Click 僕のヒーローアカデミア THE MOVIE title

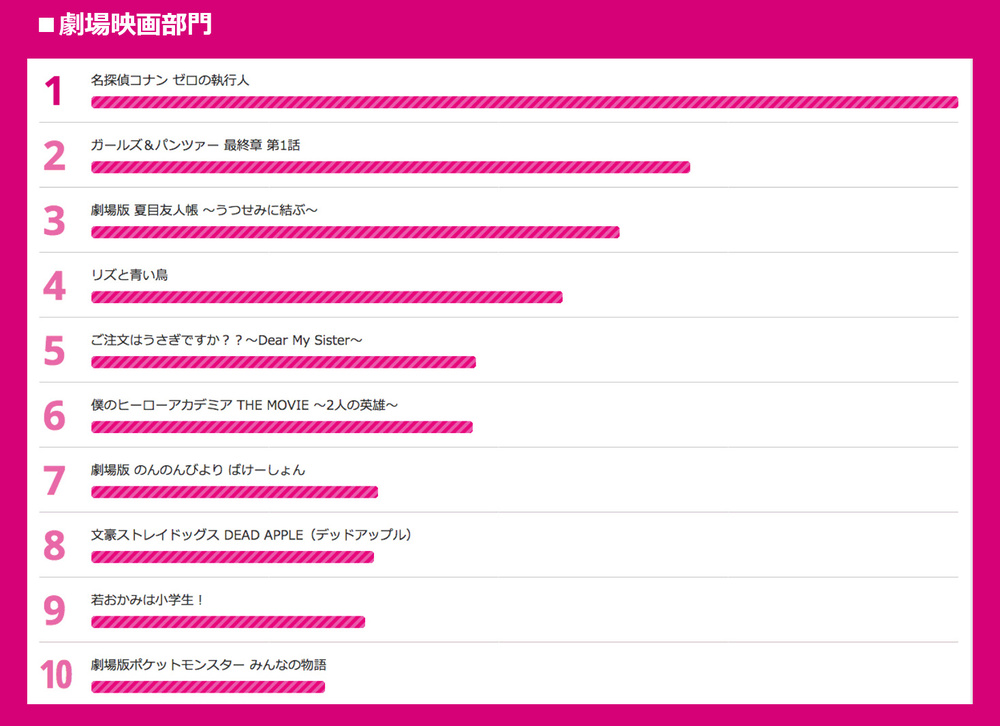[x=244, y=405]
